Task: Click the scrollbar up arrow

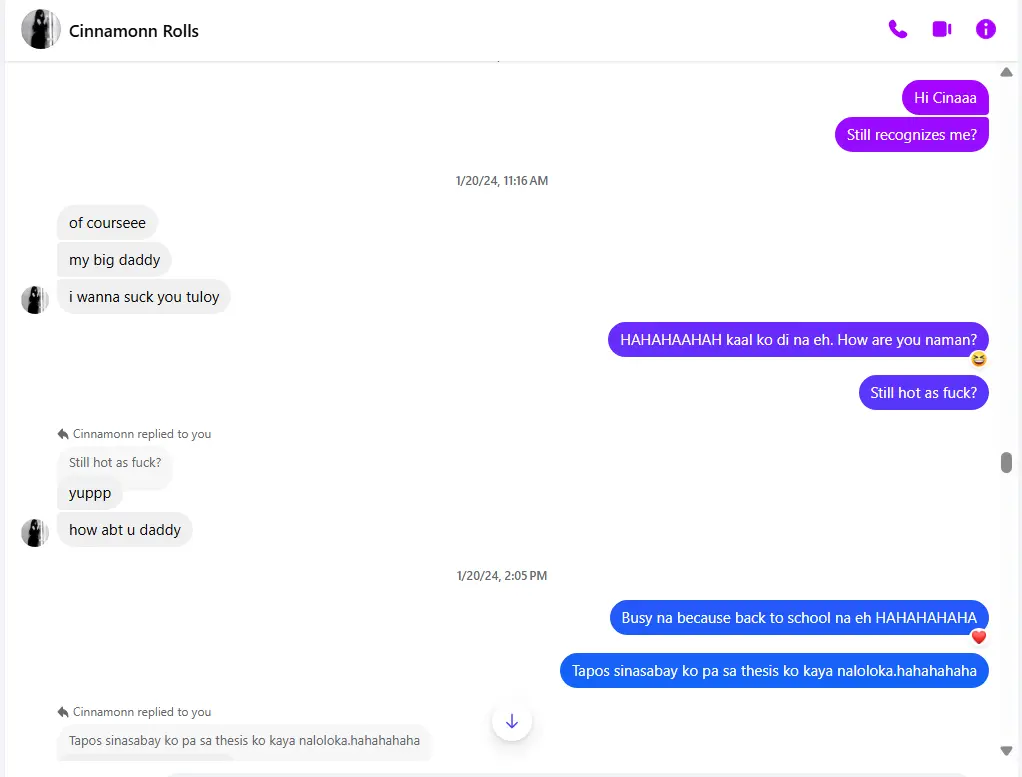Action: click(1006, 72)
